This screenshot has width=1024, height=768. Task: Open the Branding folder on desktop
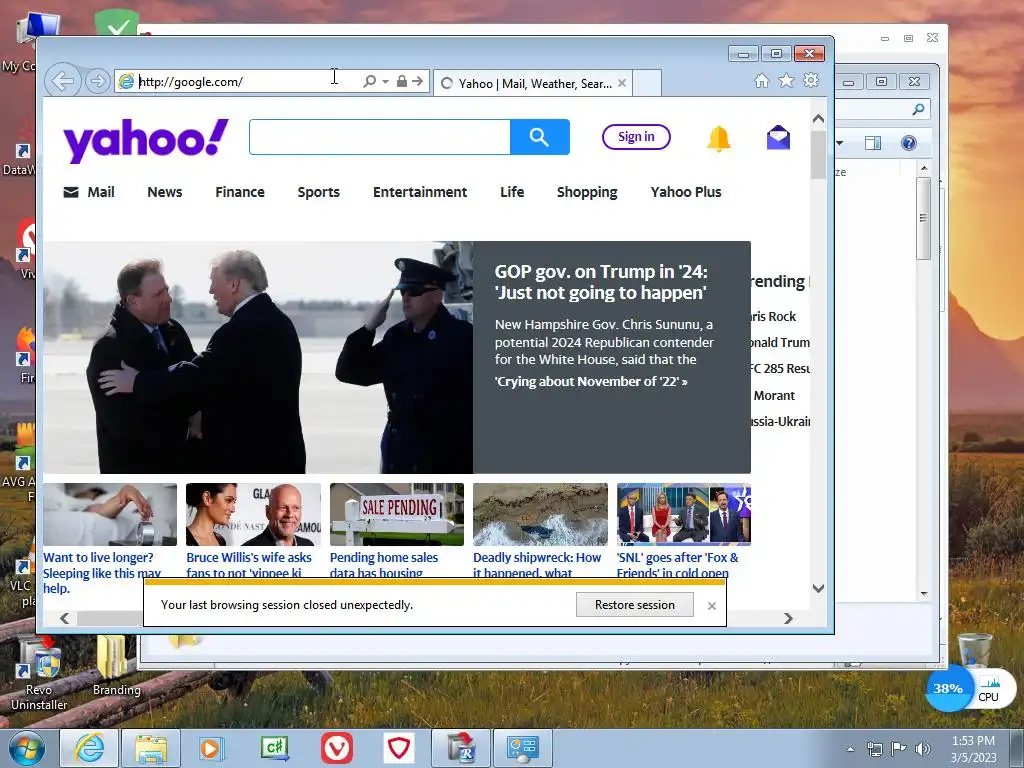click(116, 665)
